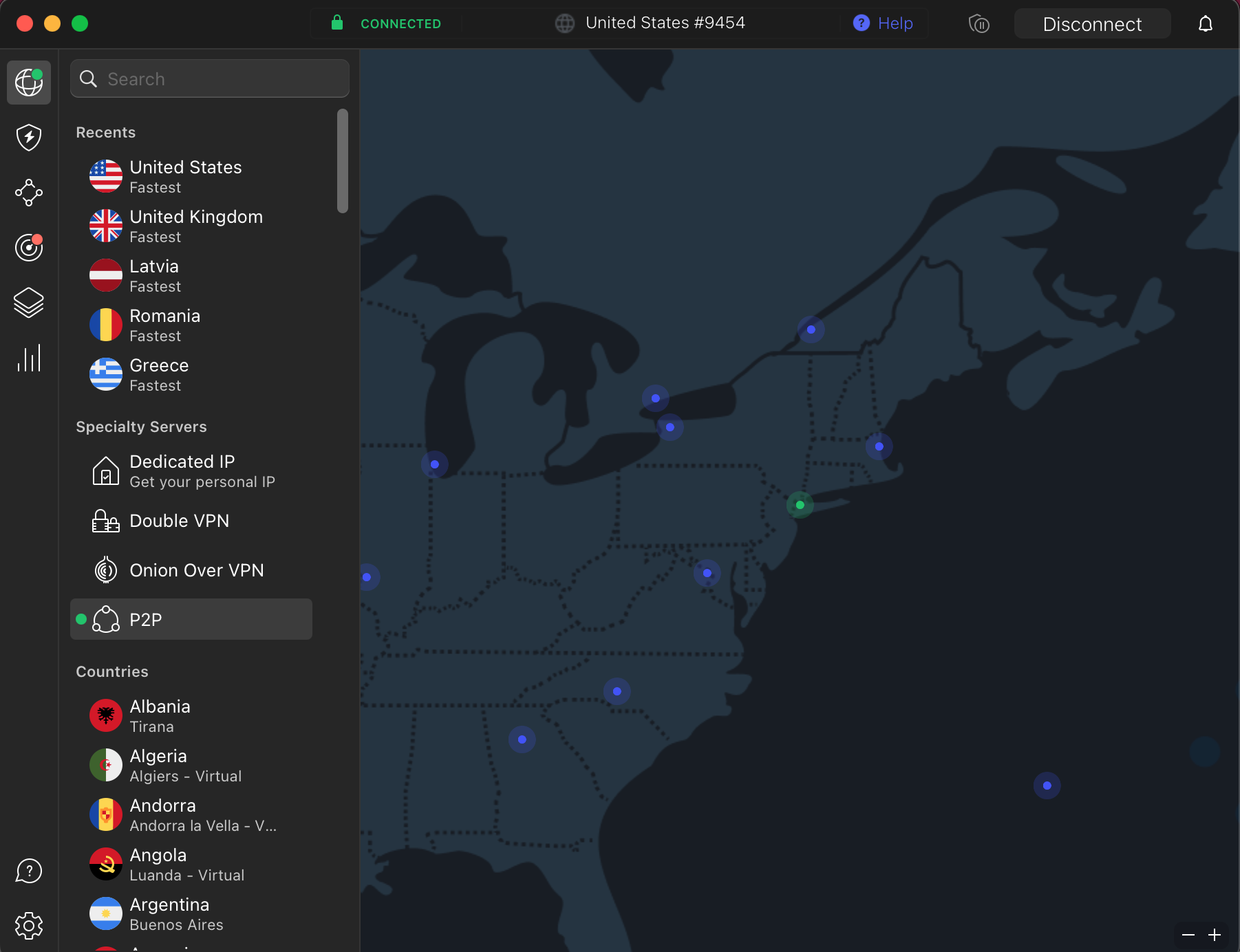1240x952 pixels.
Task: Open Meshnet nodes icon in sidebar
Action: [29, 193]
